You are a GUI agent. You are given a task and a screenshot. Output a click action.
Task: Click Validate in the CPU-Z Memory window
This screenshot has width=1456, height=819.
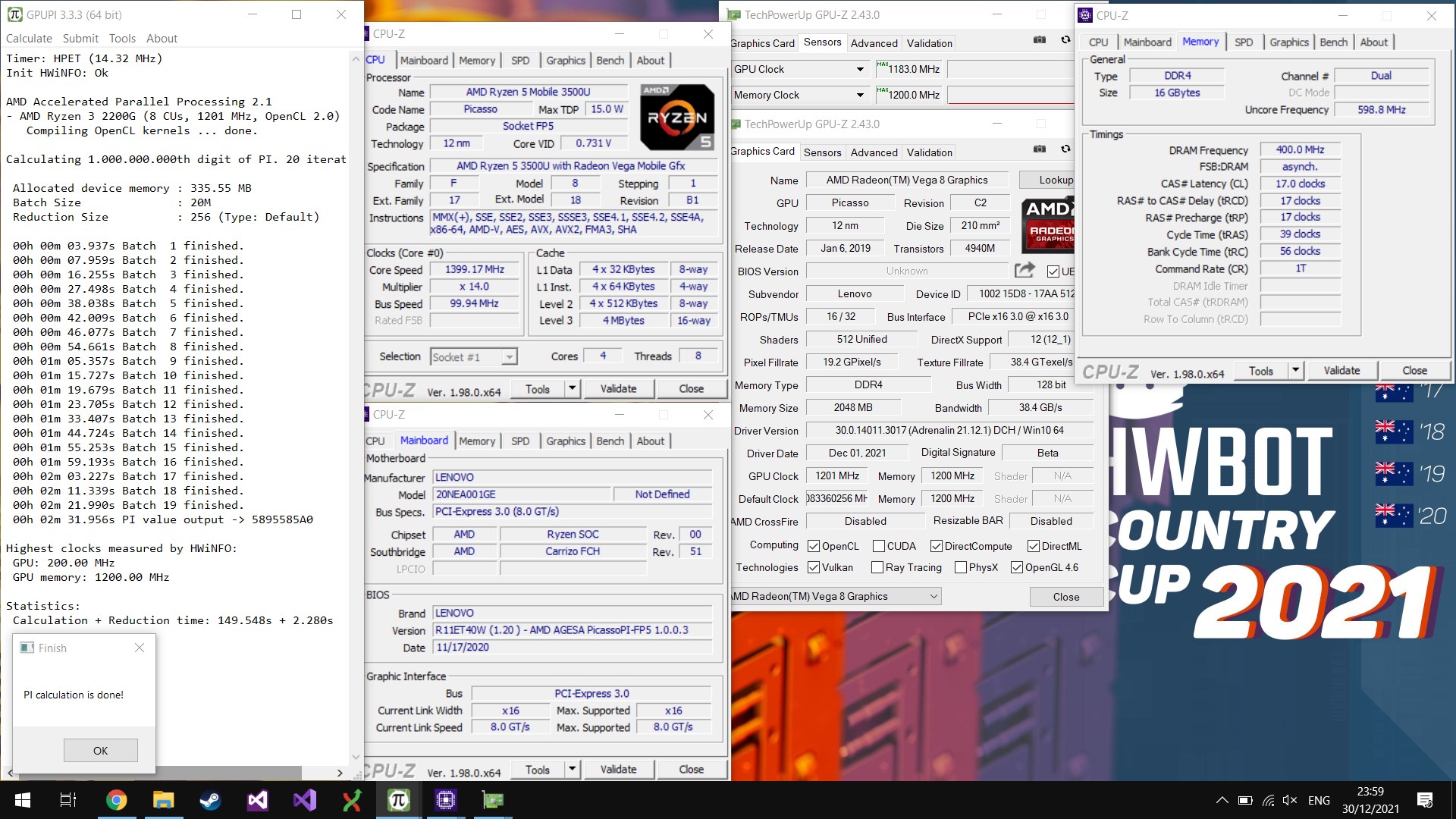tap(1341, 370)
